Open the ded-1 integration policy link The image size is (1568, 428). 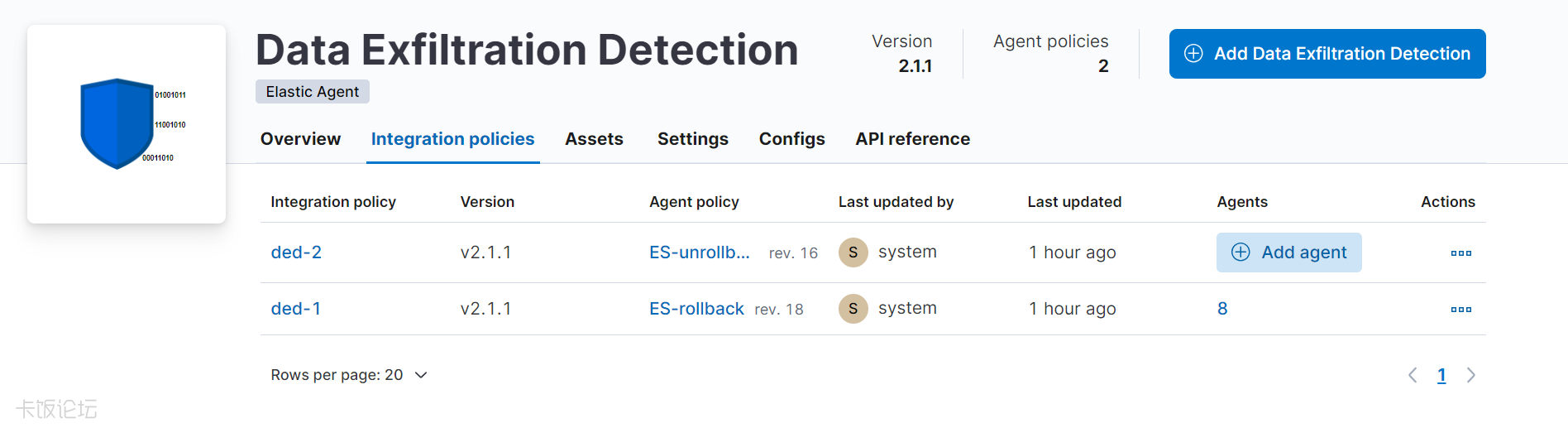(295, 309)
